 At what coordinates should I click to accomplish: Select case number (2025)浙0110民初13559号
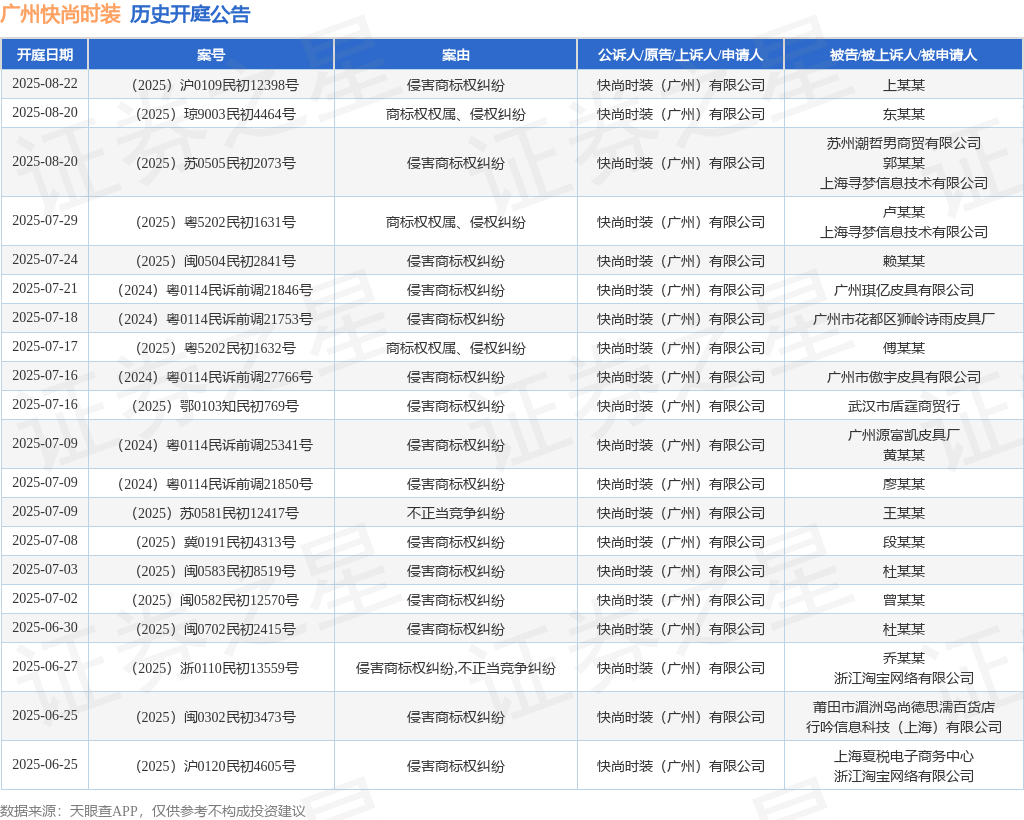point(215,668)
